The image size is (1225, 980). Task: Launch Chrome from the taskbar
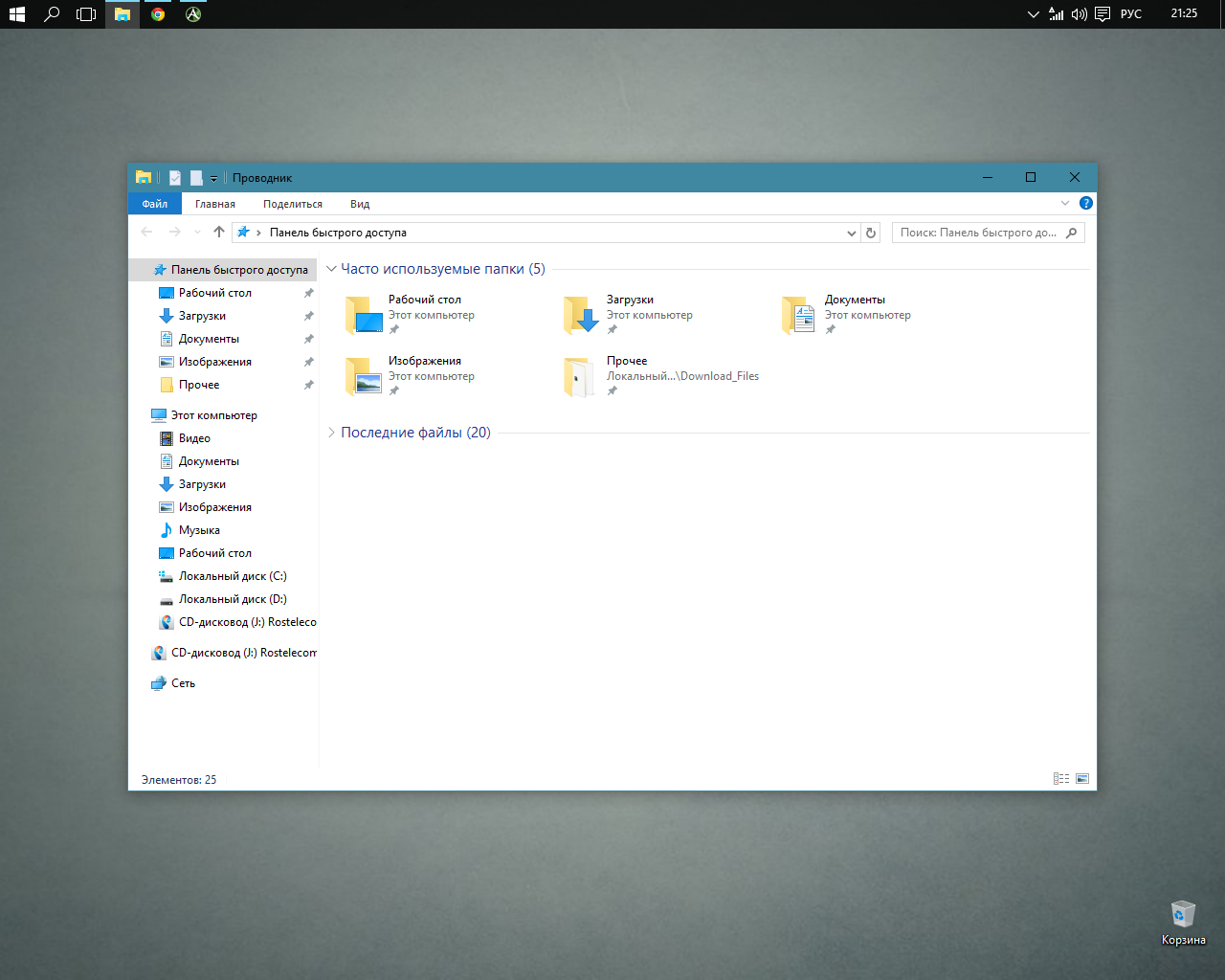[x=158, y=14]
